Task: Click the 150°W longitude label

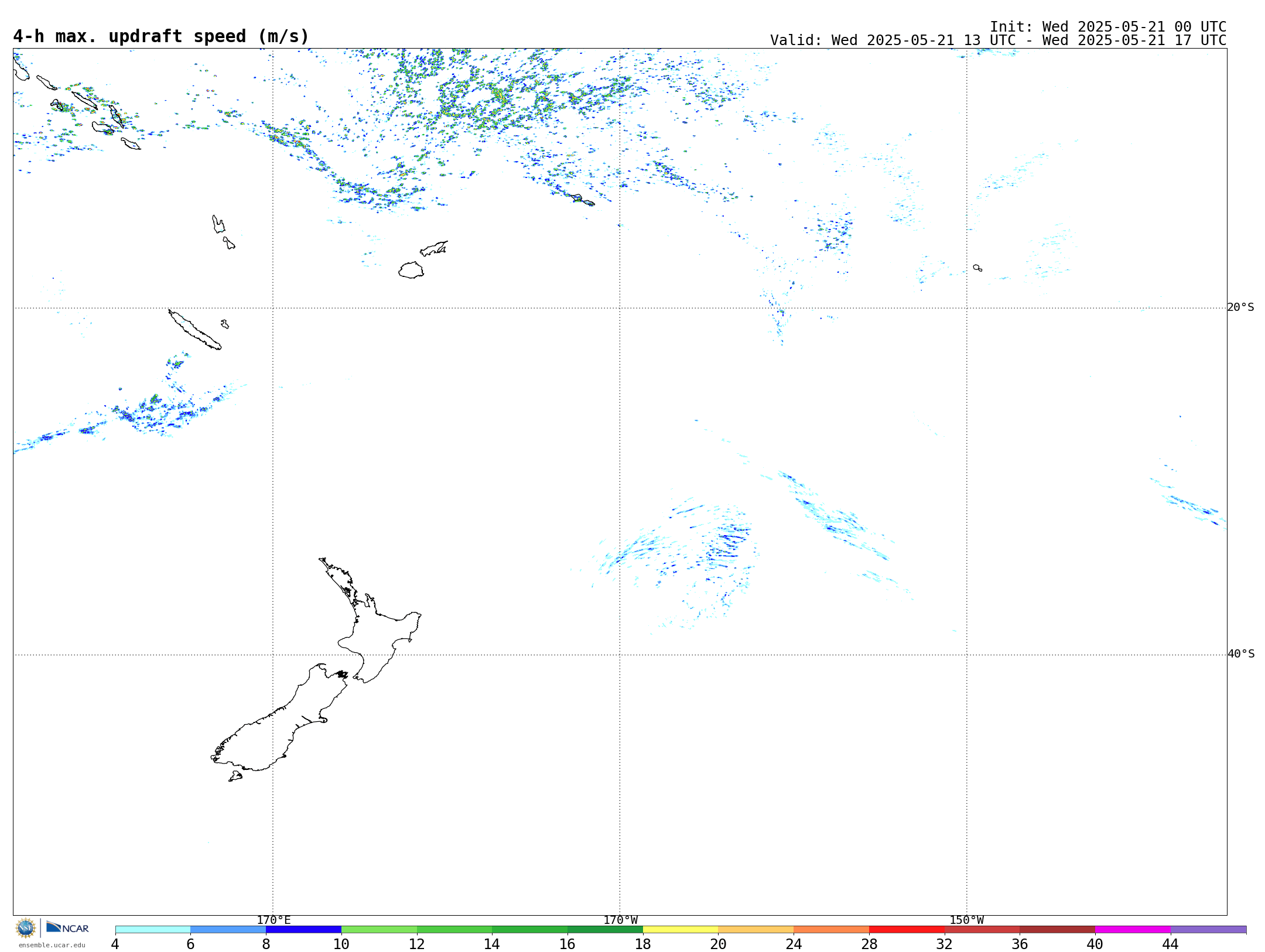Action: (x=966, y=920)
